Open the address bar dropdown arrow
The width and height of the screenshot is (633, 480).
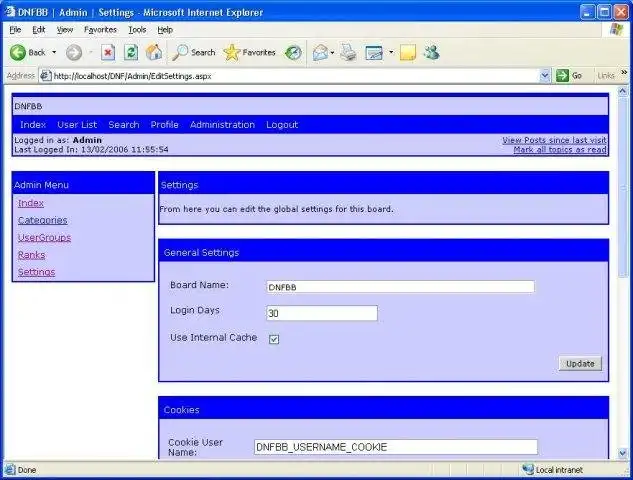545,75
